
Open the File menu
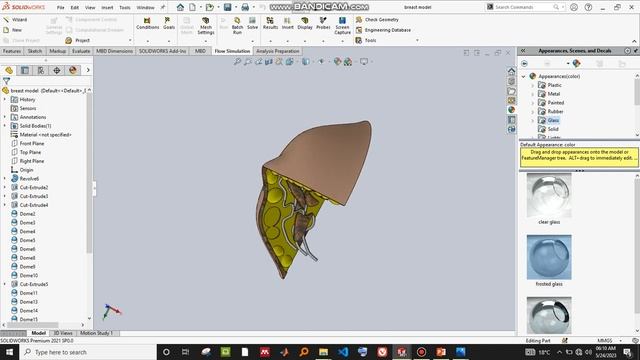click(60, 7)
